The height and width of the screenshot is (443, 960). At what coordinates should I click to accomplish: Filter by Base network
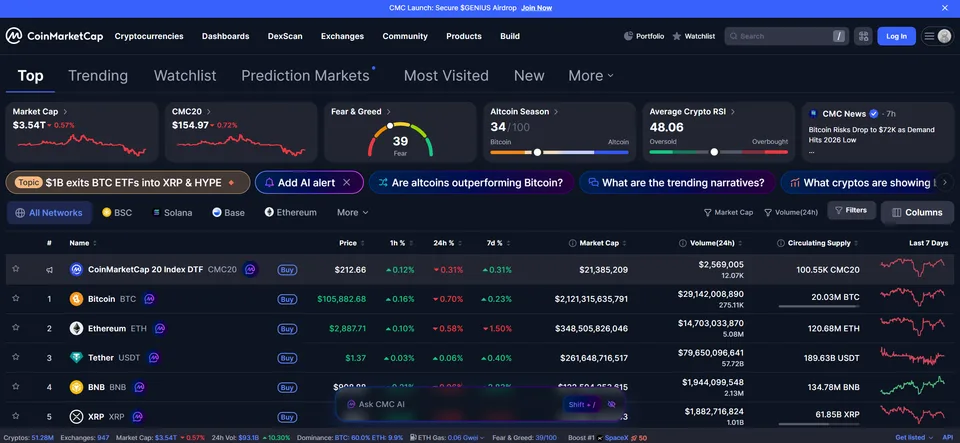coord(228,212)
